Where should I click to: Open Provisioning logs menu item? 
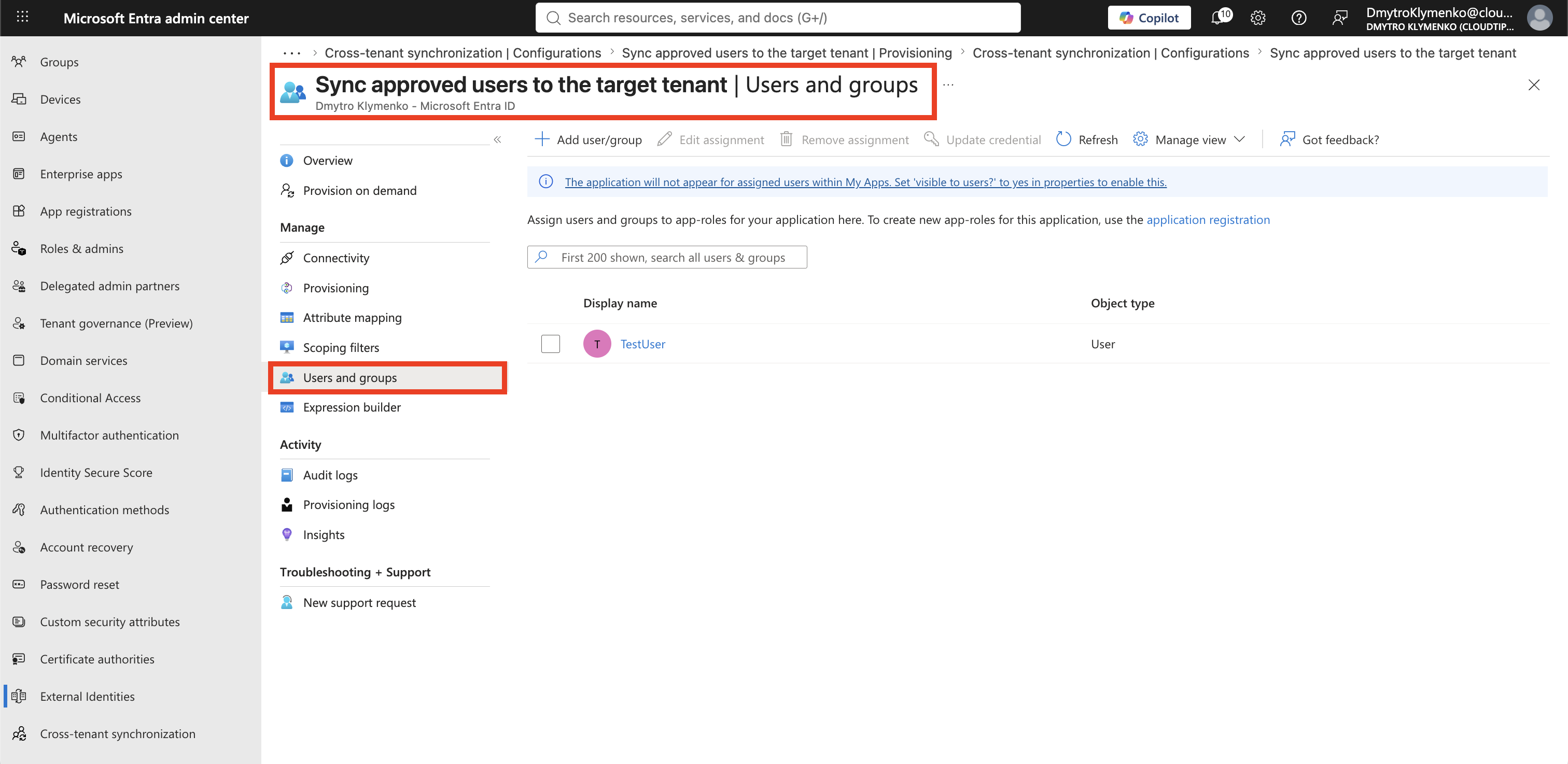[349, 505]
